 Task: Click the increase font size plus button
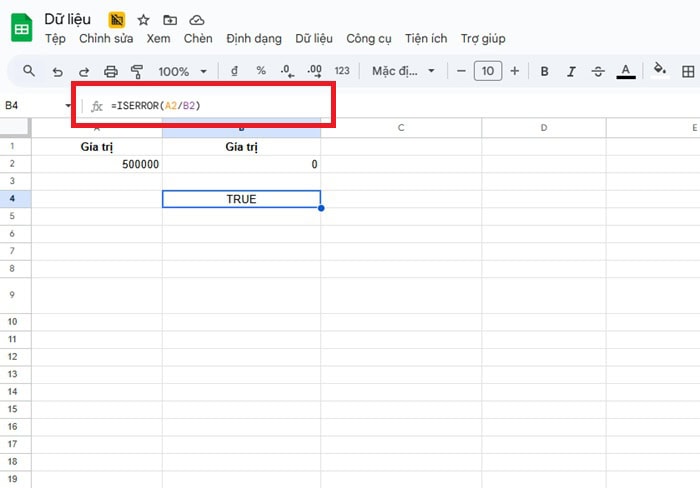[x=515, y=71]
